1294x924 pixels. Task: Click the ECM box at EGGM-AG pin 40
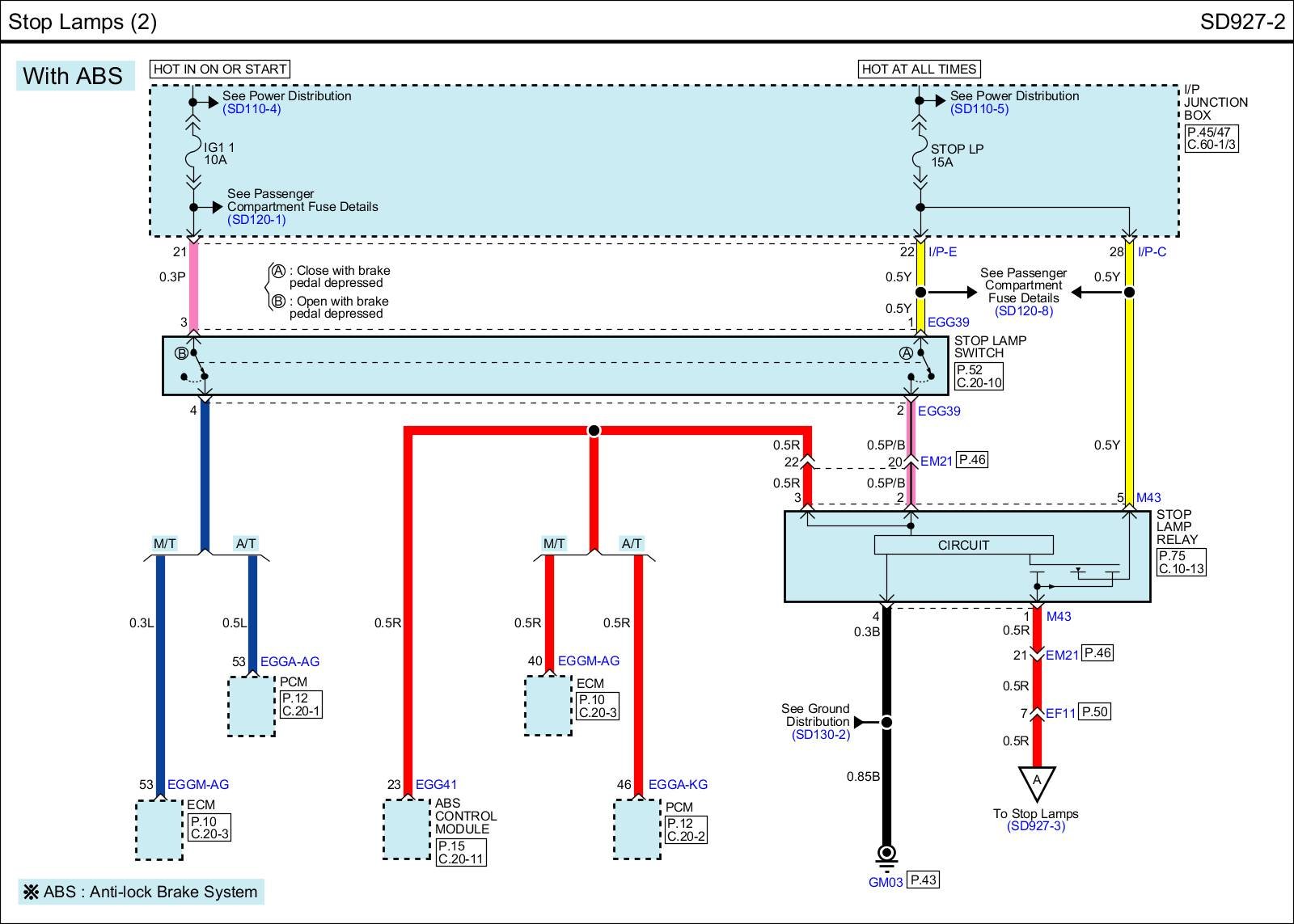(548, 706)
